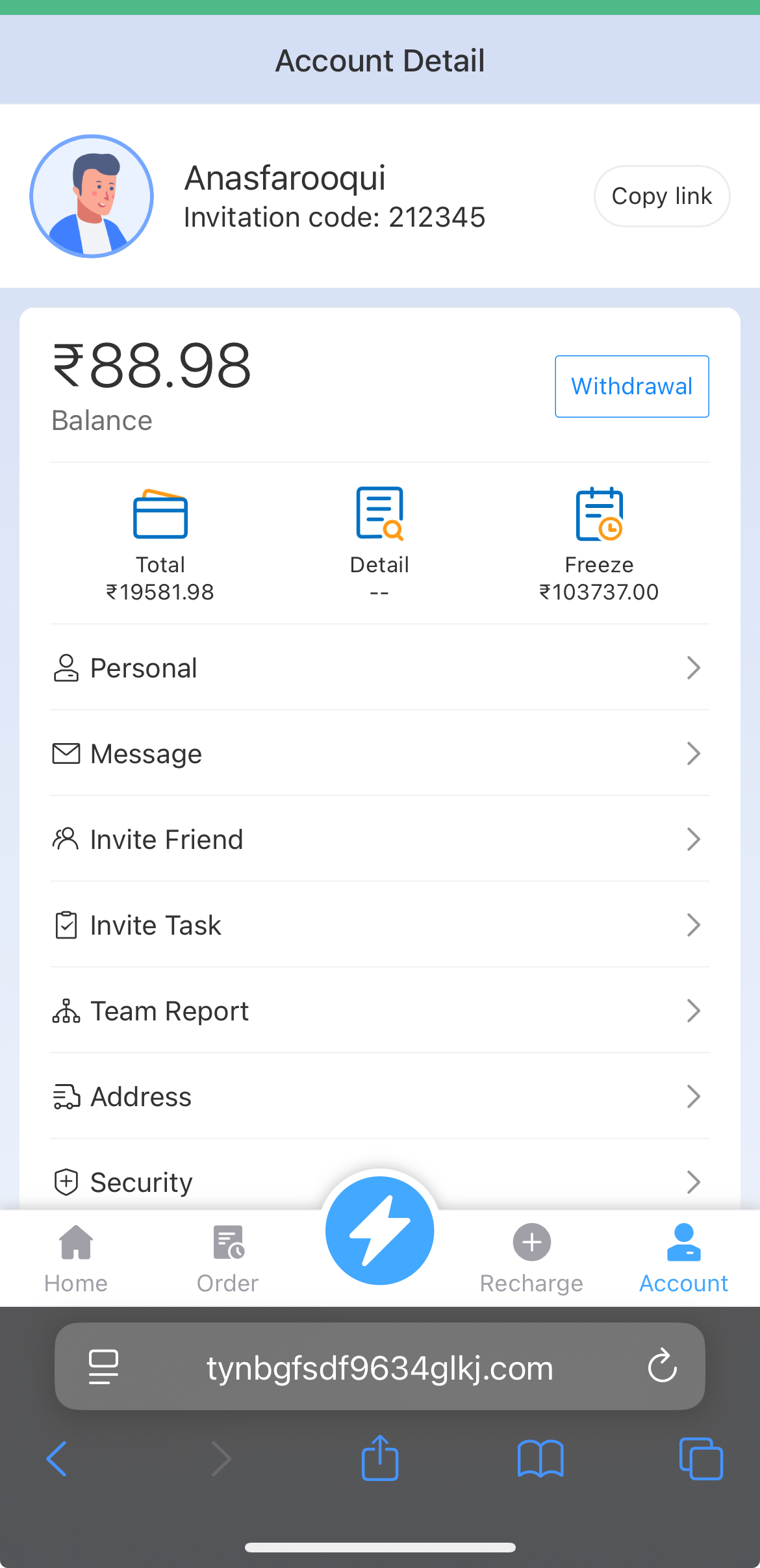Tap the user profile avatar
This screenshot has width=760, height=1568.
click(x=92, y=196)
